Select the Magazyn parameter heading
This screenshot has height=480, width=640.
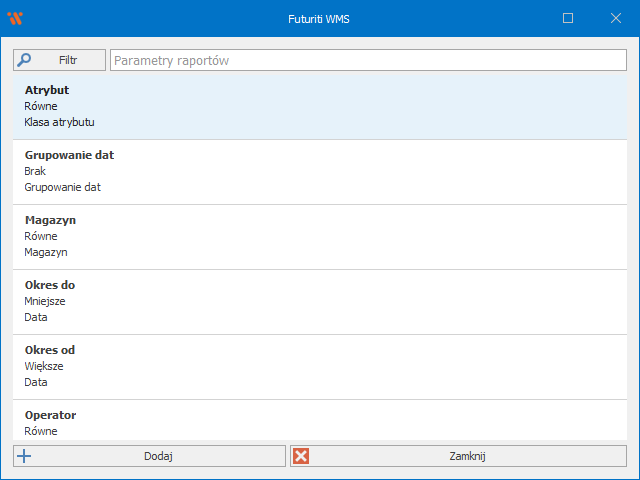(50, 220)
